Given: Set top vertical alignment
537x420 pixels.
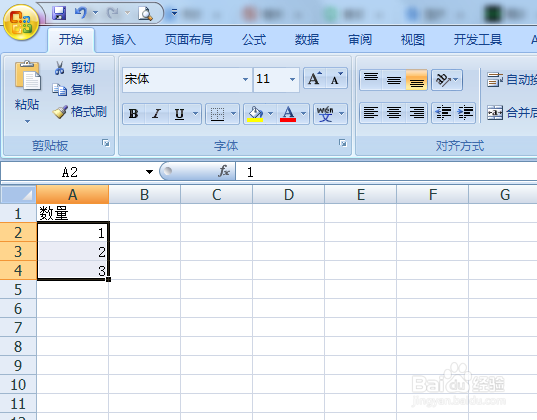Looking at the screenshot, I should pos(371,79).
